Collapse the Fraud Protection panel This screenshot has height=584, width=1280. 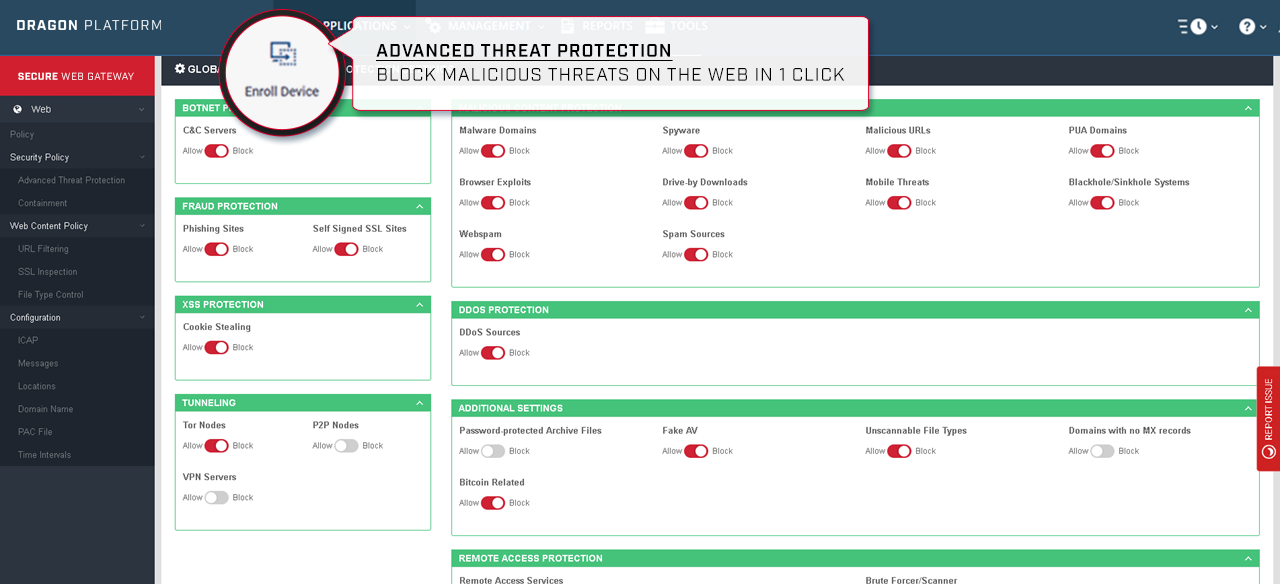[x=420, y=206]
